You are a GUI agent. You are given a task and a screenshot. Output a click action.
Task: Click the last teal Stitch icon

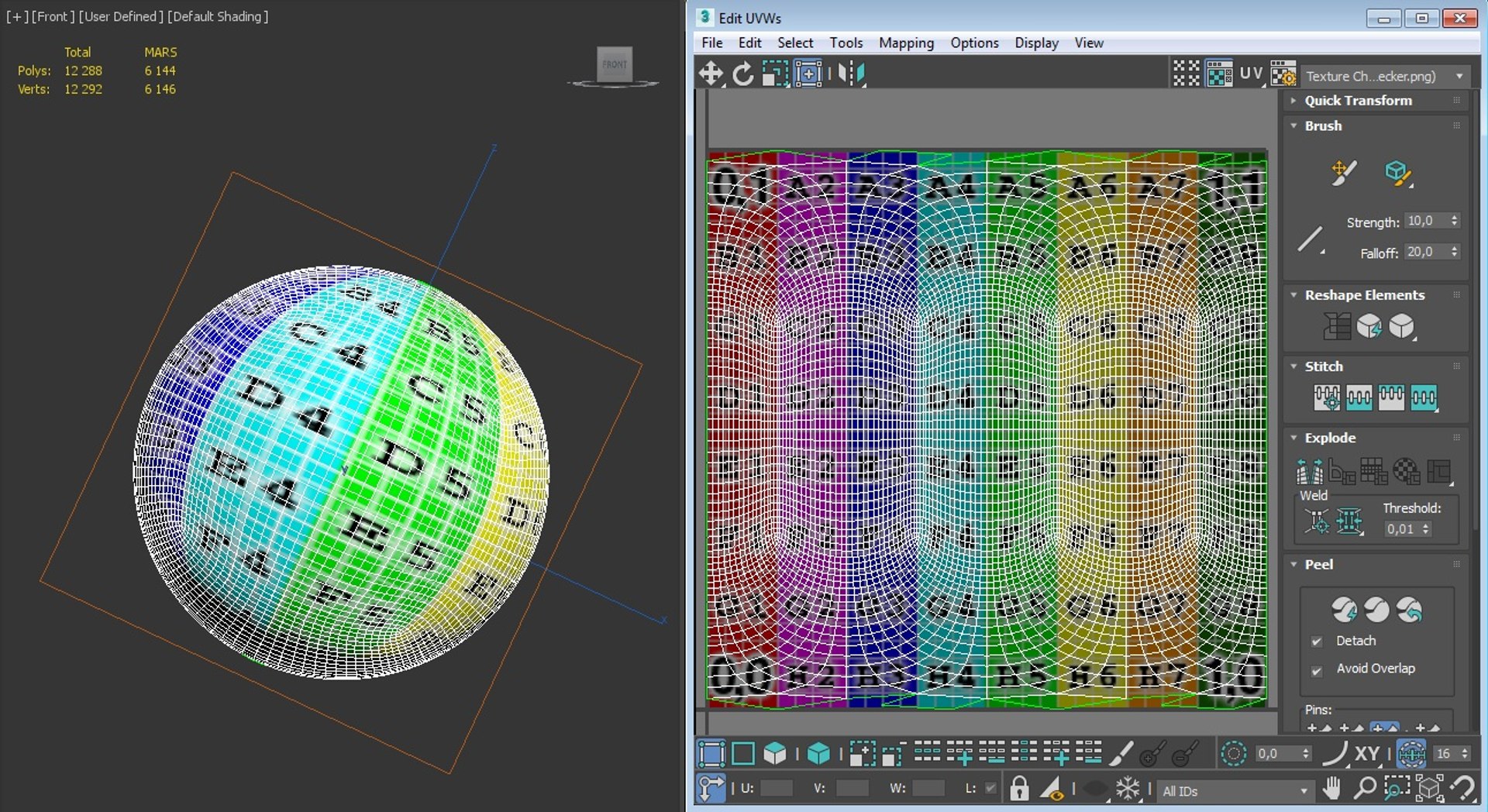[x=1424, y=397]
